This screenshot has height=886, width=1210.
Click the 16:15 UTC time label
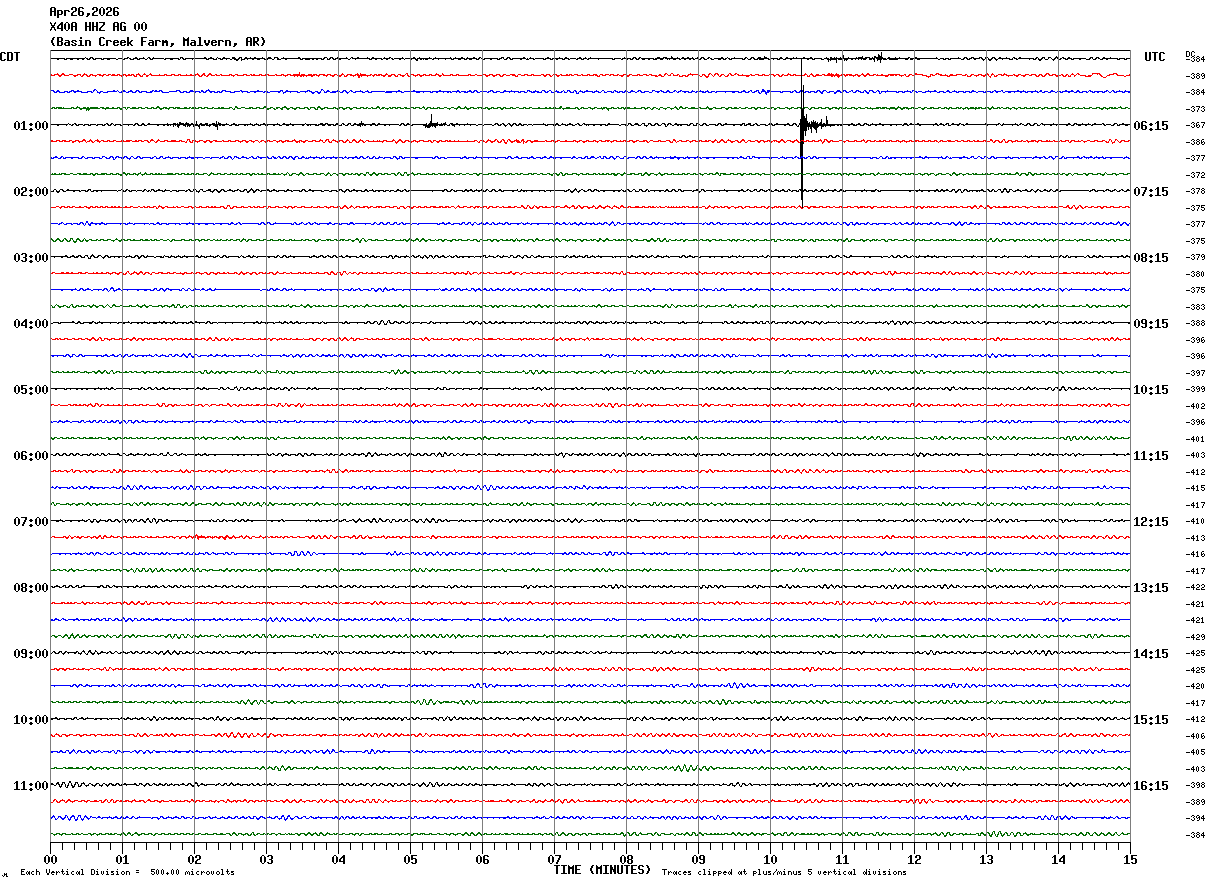(x=1150, y=785)
